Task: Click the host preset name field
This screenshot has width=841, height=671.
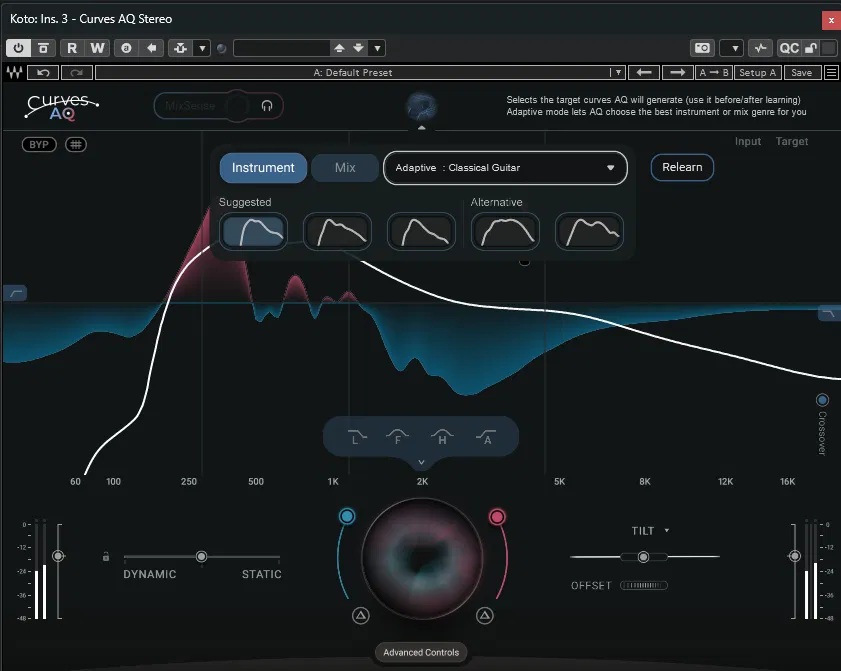Action: [282, 48]
